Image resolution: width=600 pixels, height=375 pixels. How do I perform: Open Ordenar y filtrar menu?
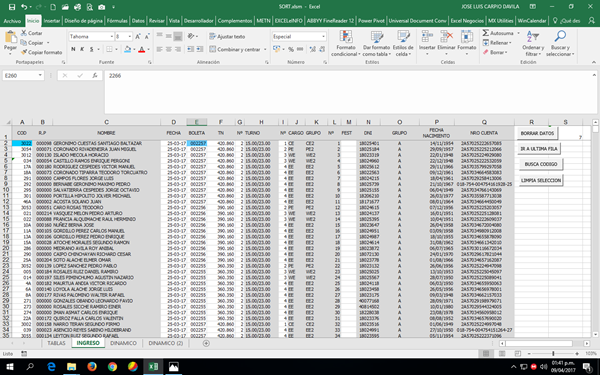pyautogui.click(x=533, y=44)
